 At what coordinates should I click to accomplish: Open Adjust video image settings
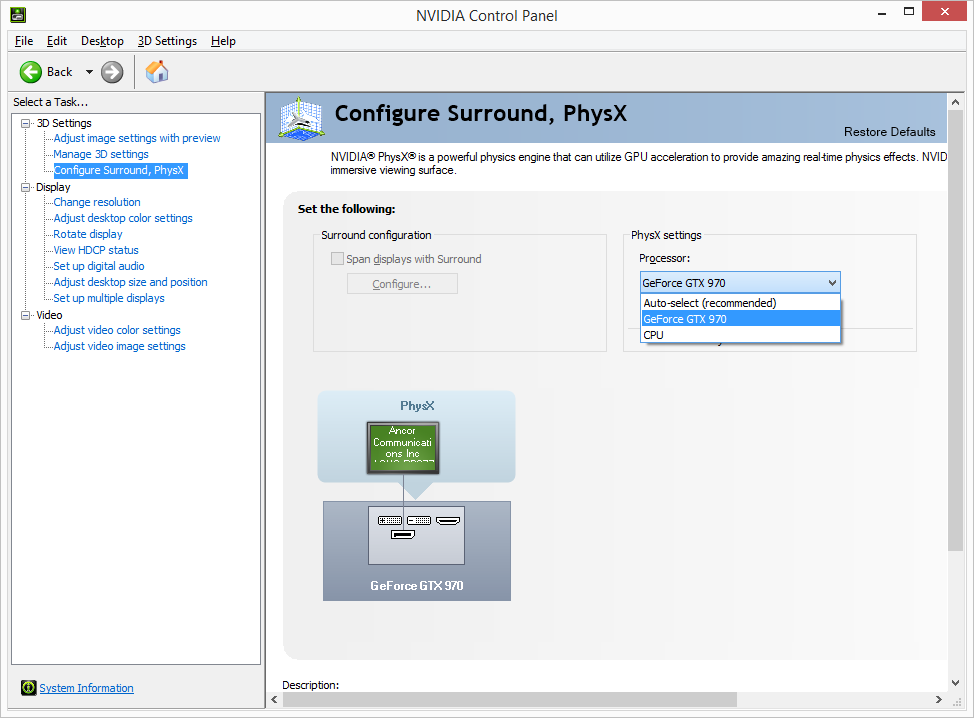point(119,346)
